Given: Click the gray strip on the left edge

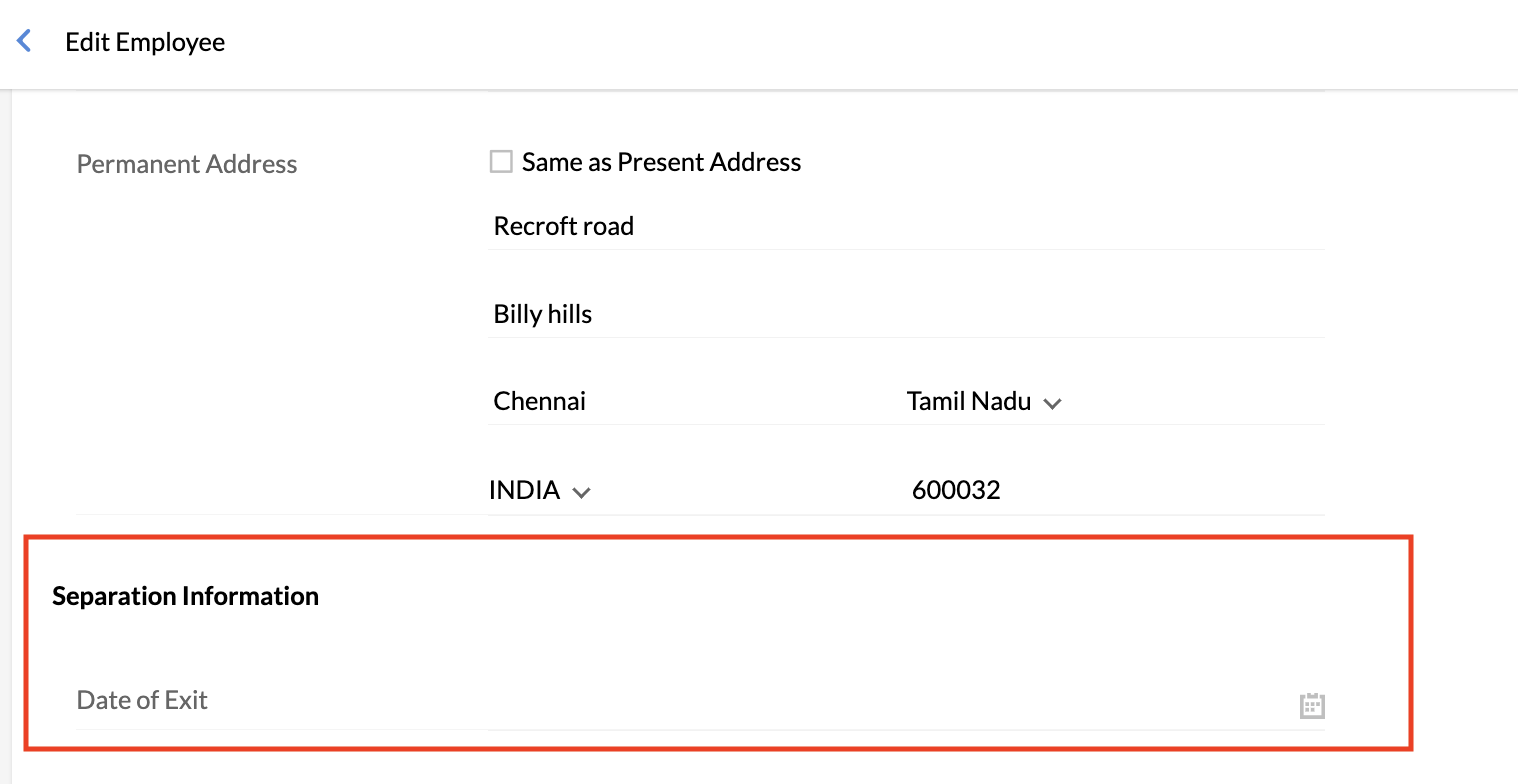Looking at the screenshot, I should pyautogui.click(x=5, y=400).
